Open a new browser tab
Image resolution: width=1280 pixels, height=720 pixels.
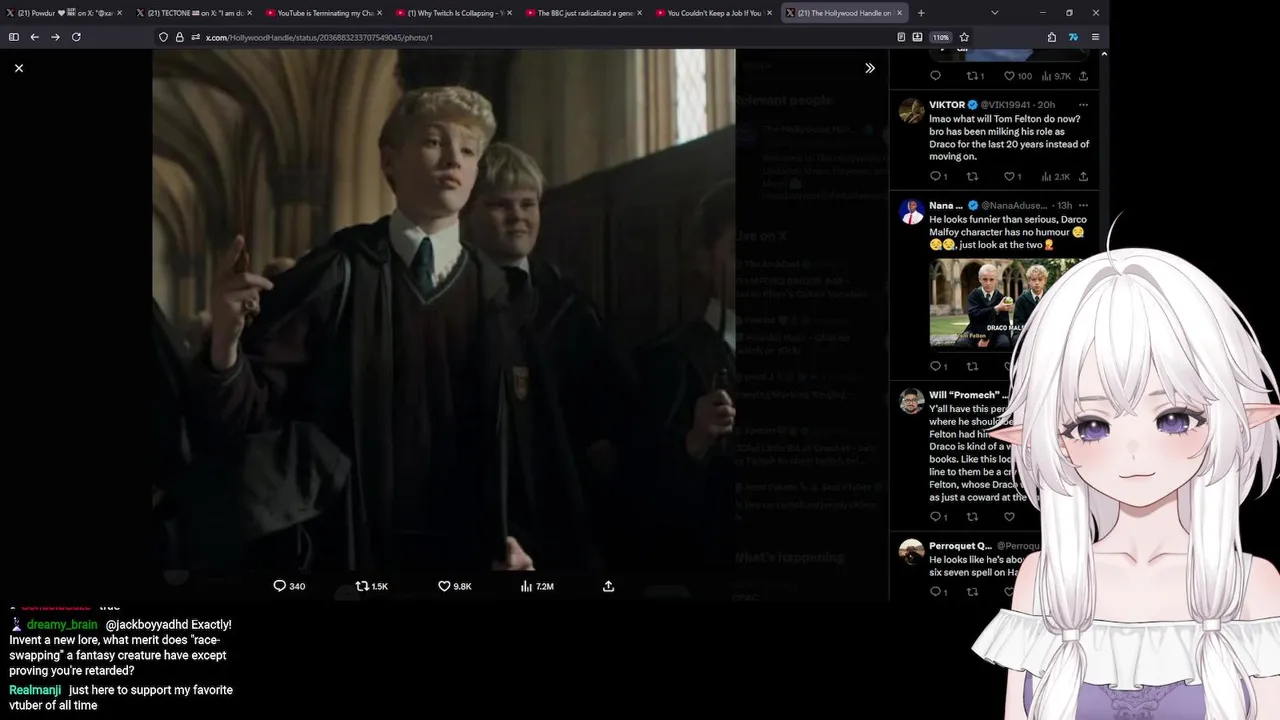point(921,13)
